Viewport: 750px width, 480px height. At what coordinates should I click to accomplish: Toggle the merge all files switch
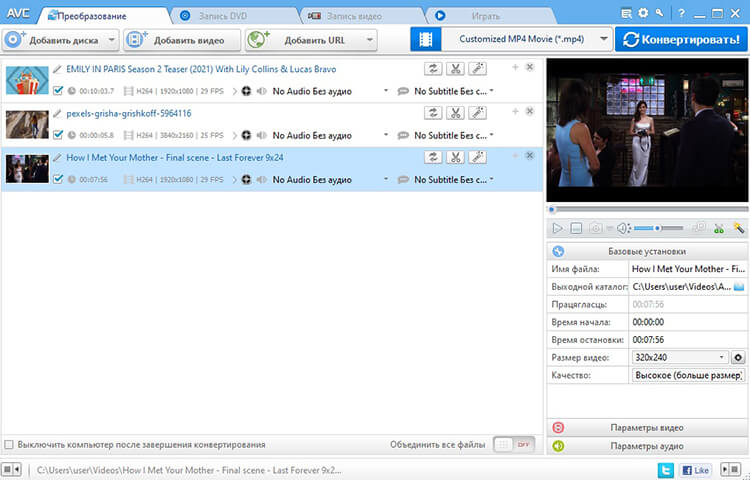514,445
